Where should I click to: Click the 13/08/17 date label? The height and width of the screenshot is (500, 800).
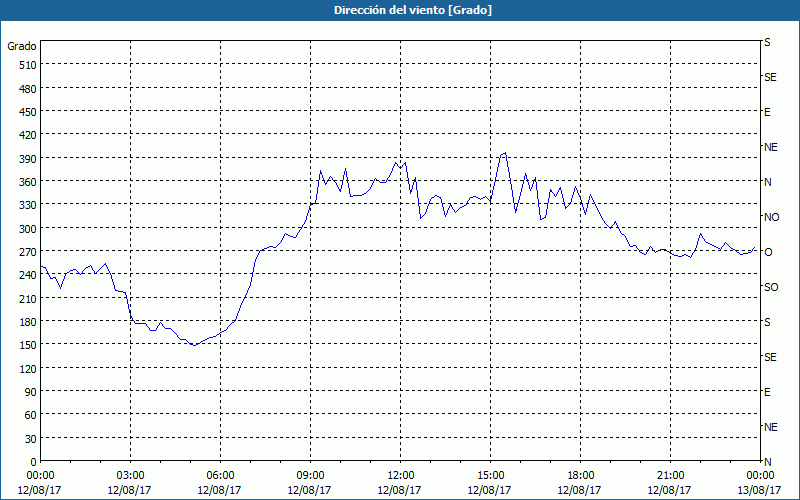[759, 490]
